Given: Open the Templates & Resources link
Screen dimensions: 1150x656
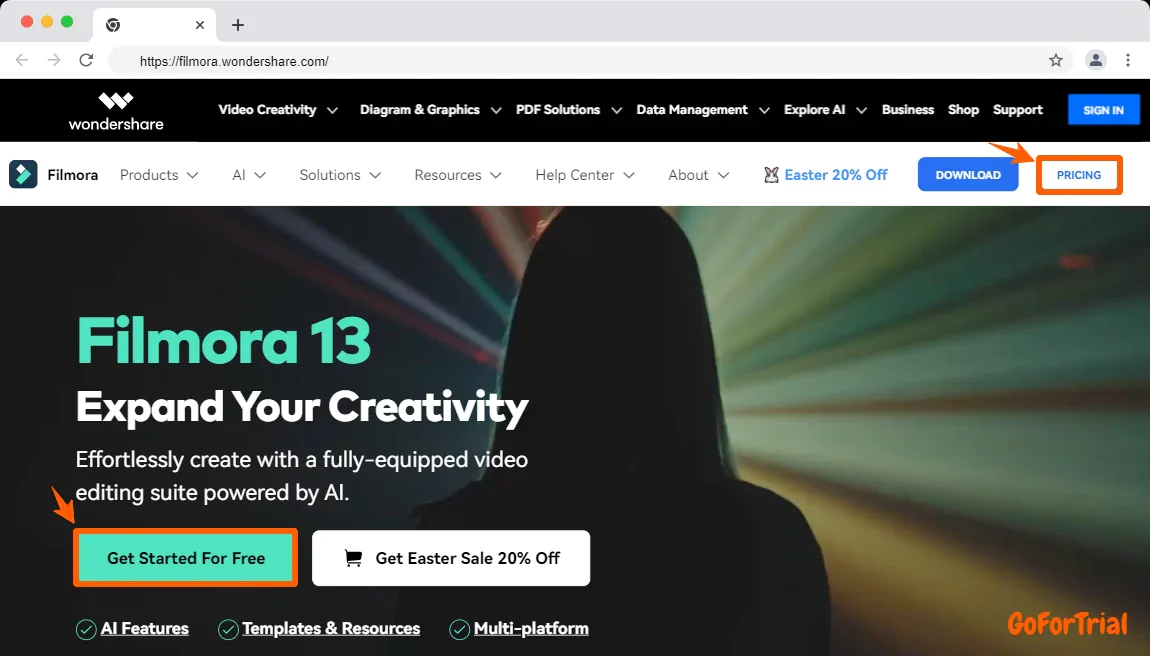Looking at the screenshot, I should tap(332, 629).
